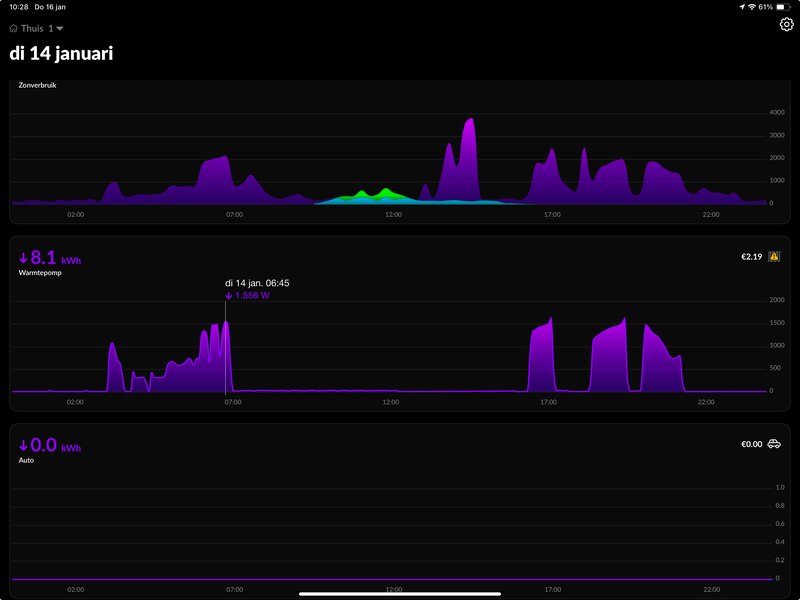Tap the 1.556 W tooltip reading
The height and width of the screenshot is (600, 800).
click(247, 295)
